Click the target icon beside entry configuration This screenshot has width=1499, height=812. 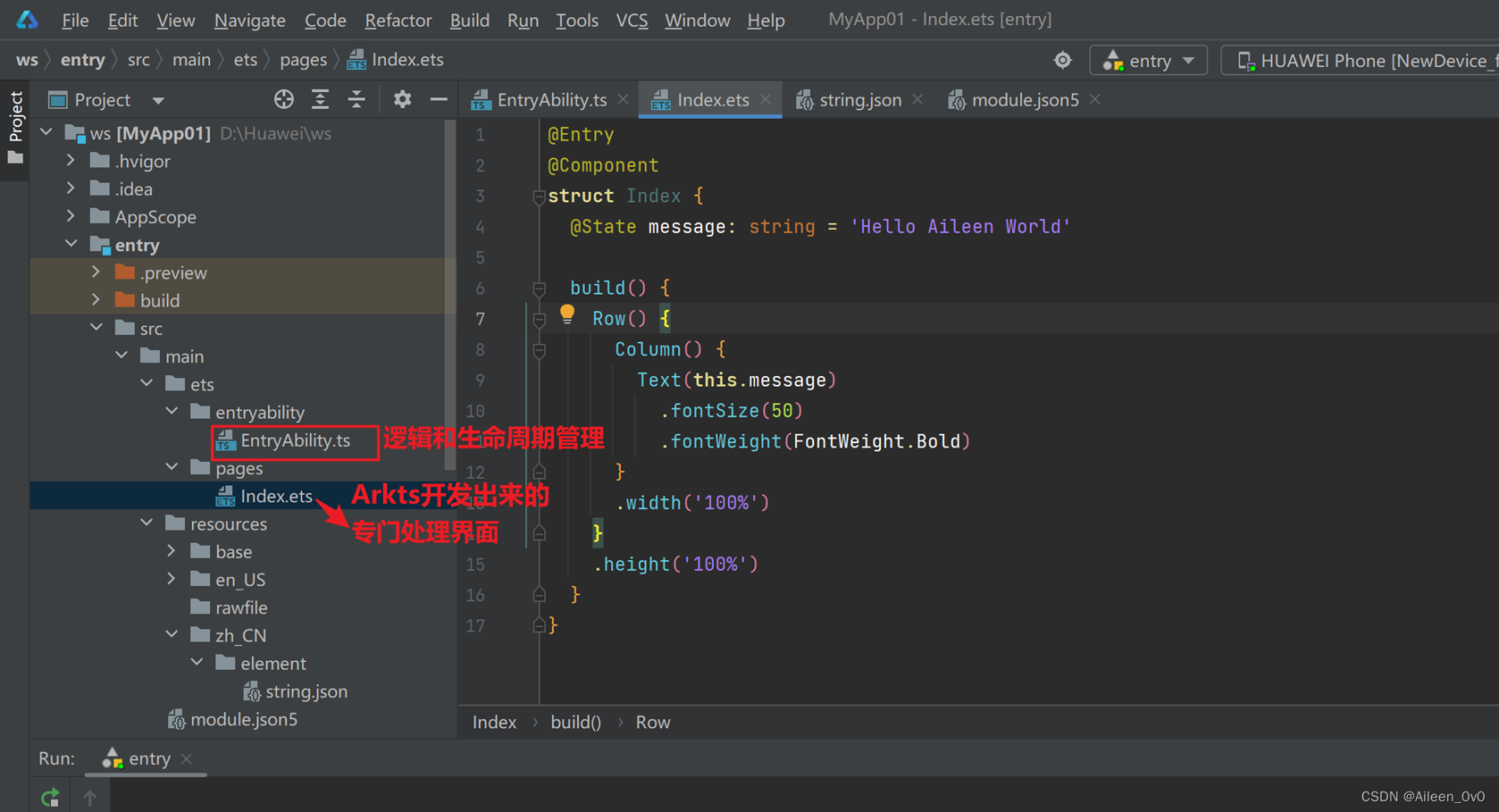[1062, 61]
